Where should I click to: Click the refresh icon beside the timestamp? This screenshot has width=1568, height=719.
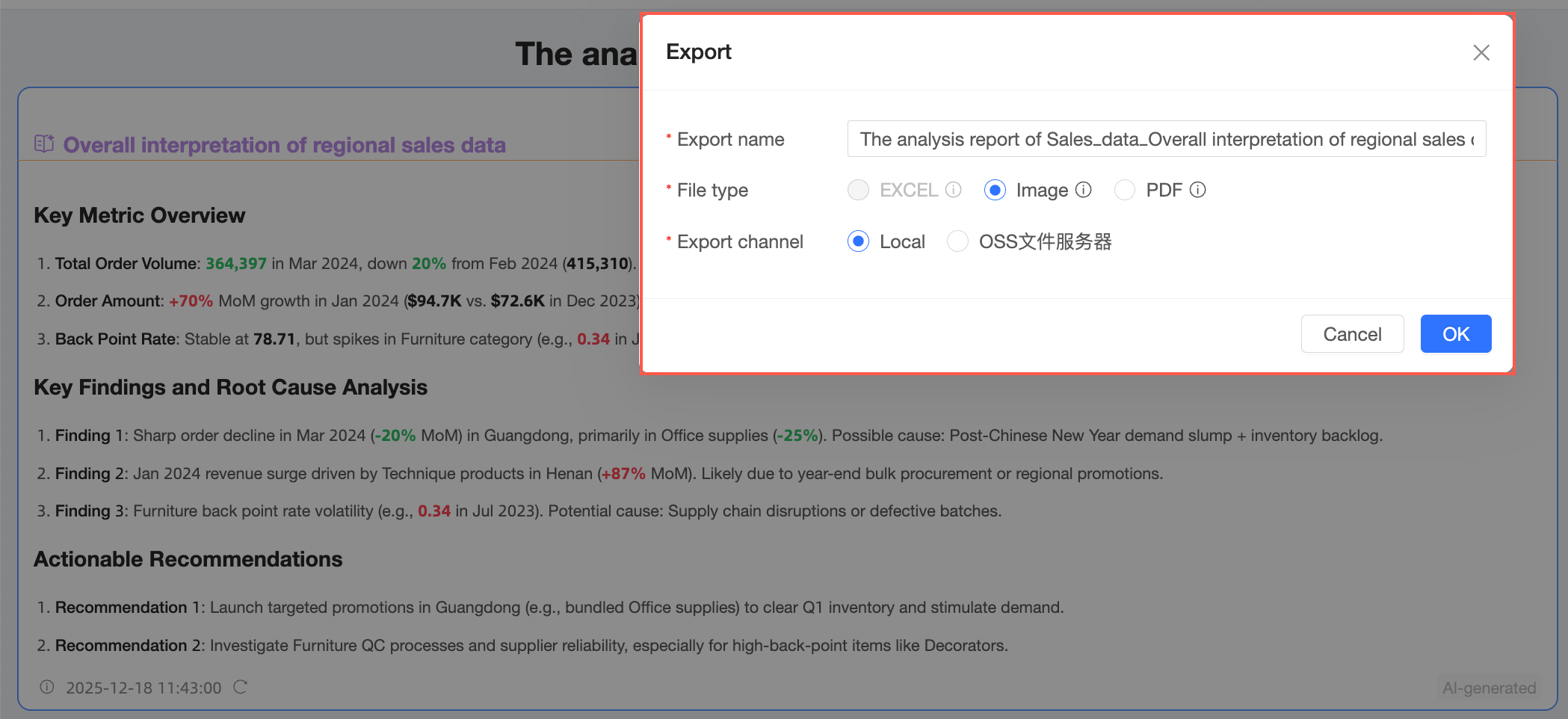click(x=240, y=687)
